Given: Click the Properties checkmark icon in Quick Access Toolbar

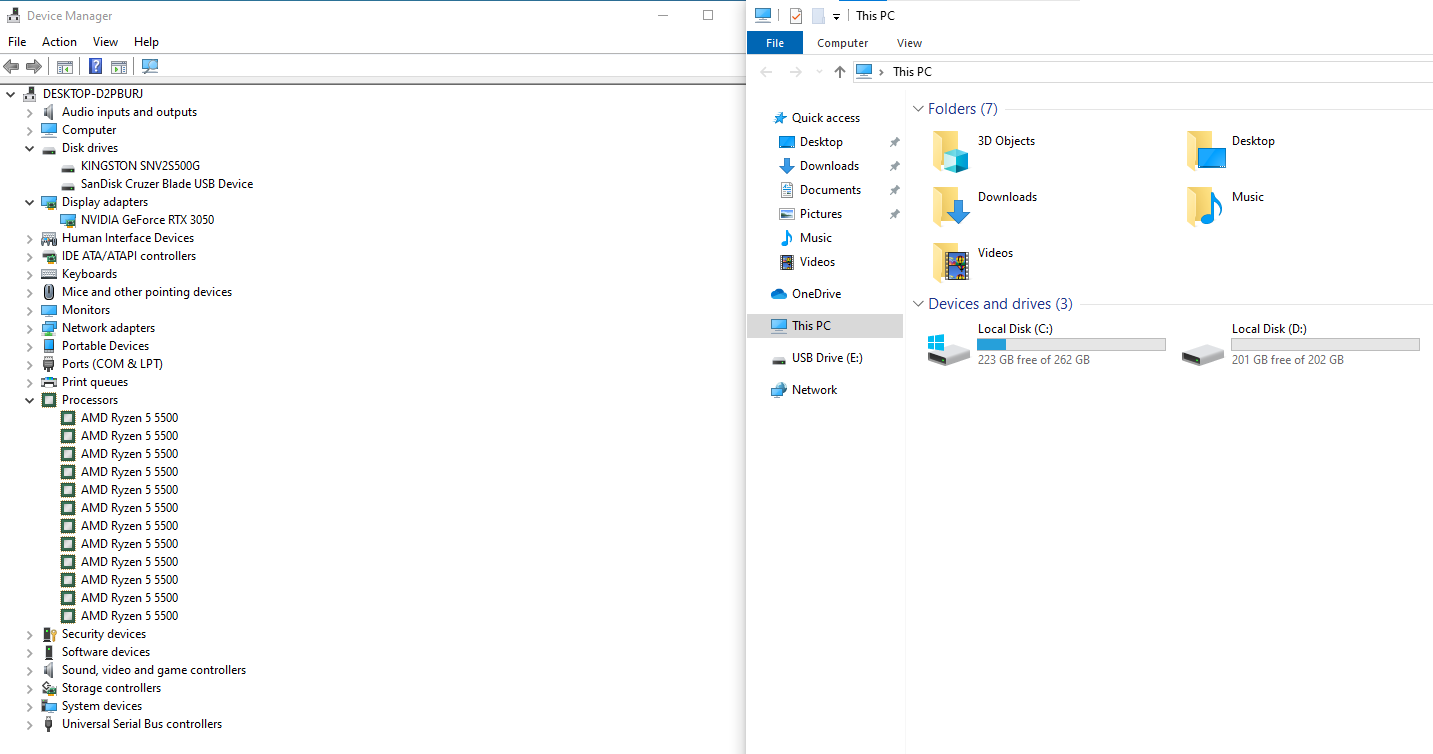Looking at the screenshot, I should click(796, 16).
